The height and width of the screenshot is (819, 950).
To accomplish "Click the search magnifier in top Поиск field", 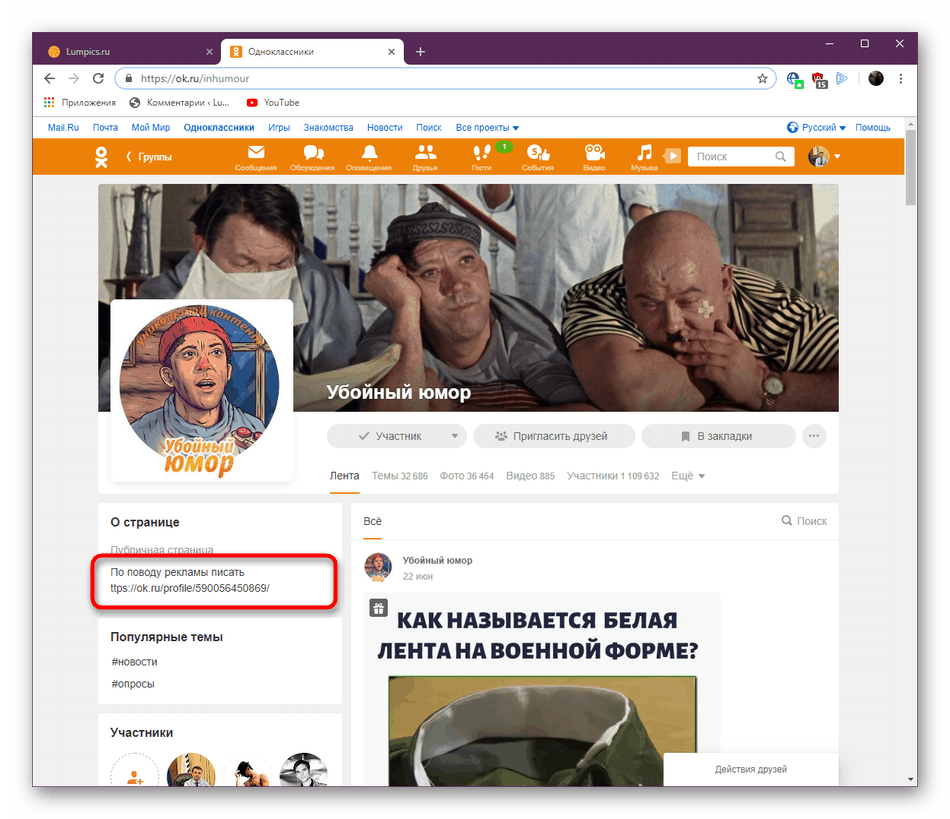I will click(x=781, y=156).
